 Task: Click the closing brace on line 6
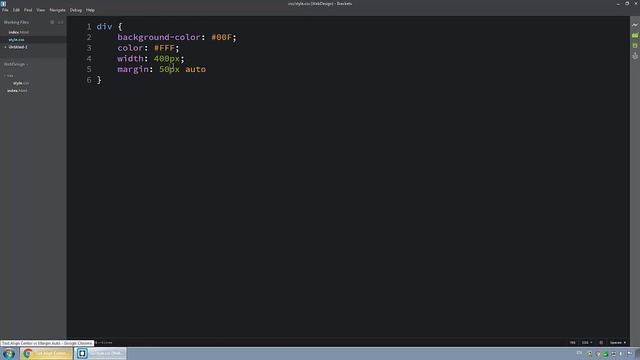(99, 80)
